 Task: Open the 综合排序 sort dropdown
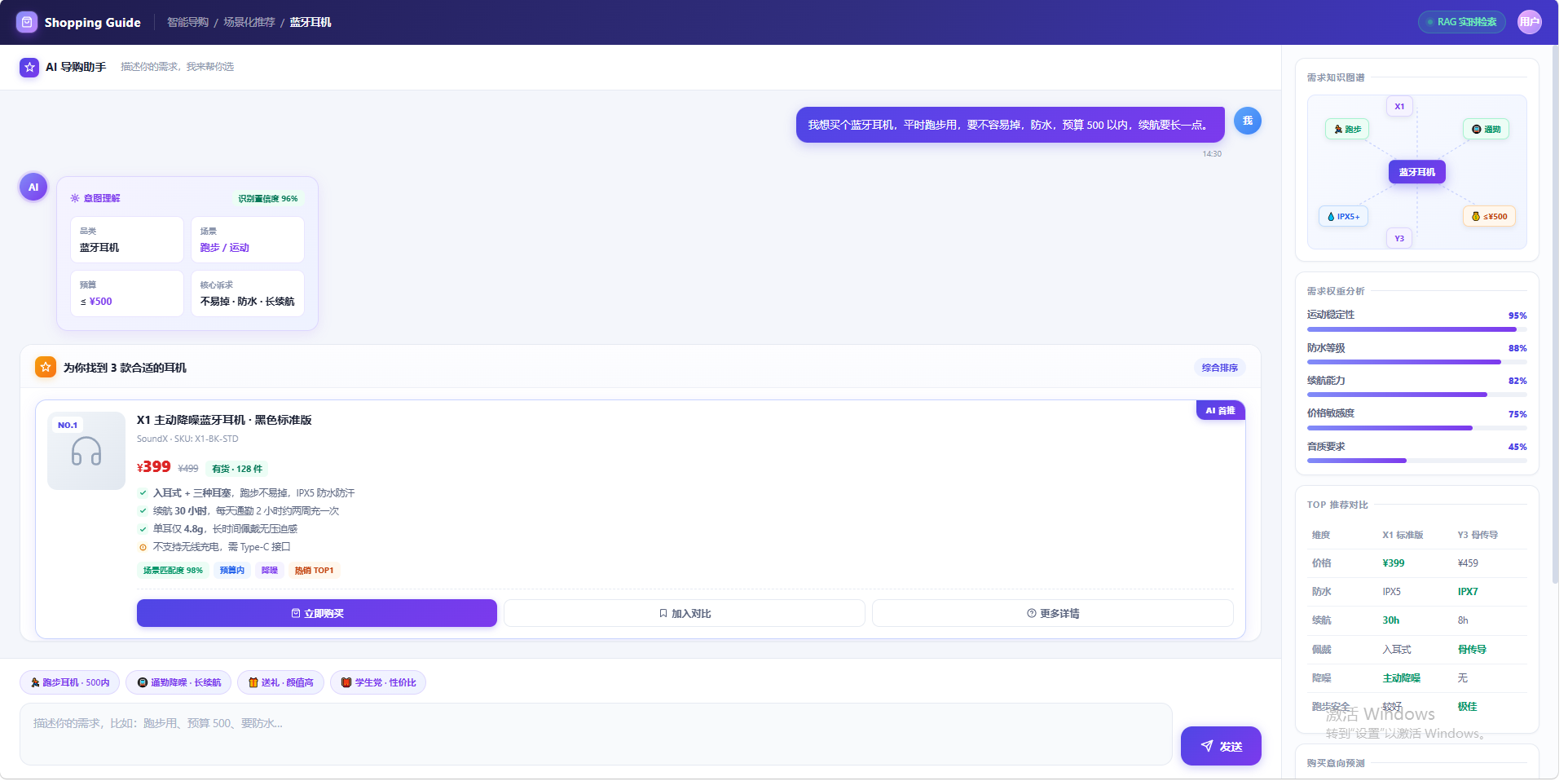coord(1219,368)
